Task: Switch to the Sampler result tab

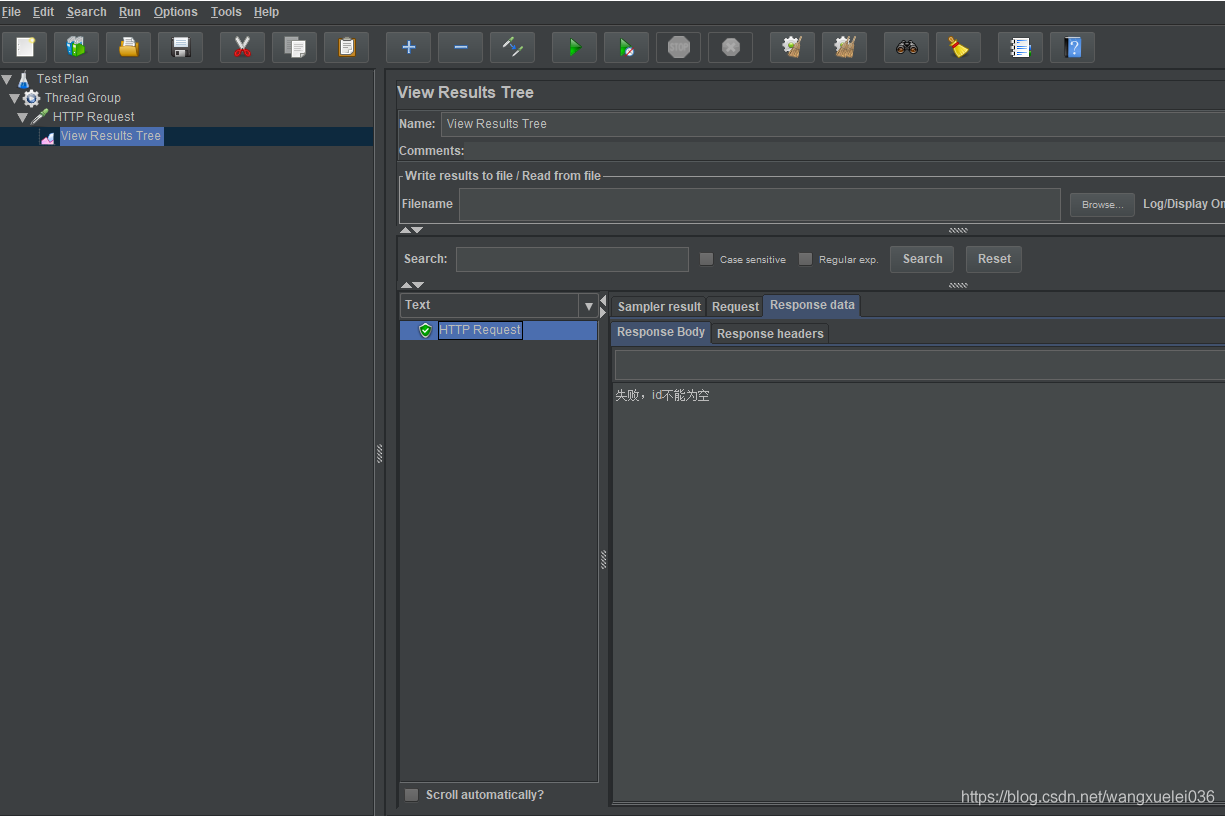Action: (x=659, y=307)
